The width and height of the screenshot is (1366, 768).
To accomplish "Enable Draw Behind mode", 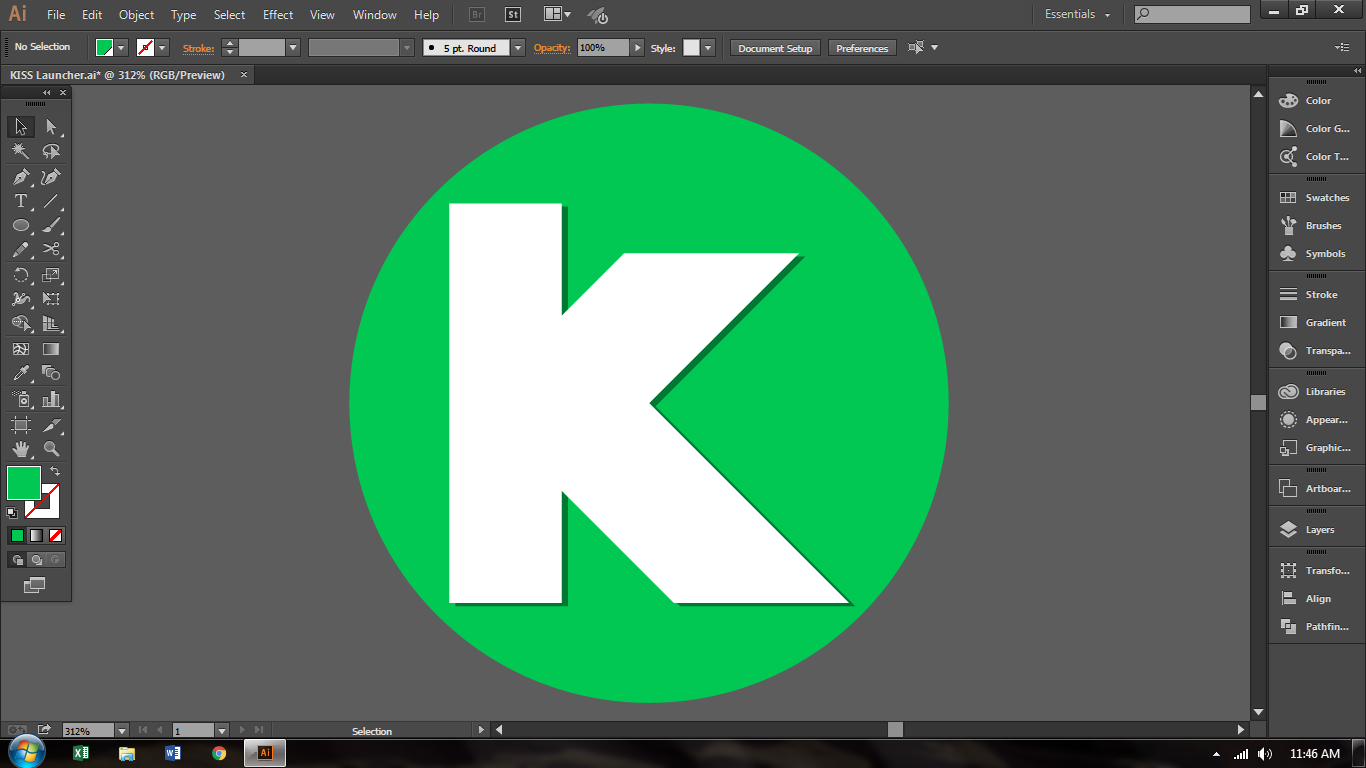I will tap(35, 560).
